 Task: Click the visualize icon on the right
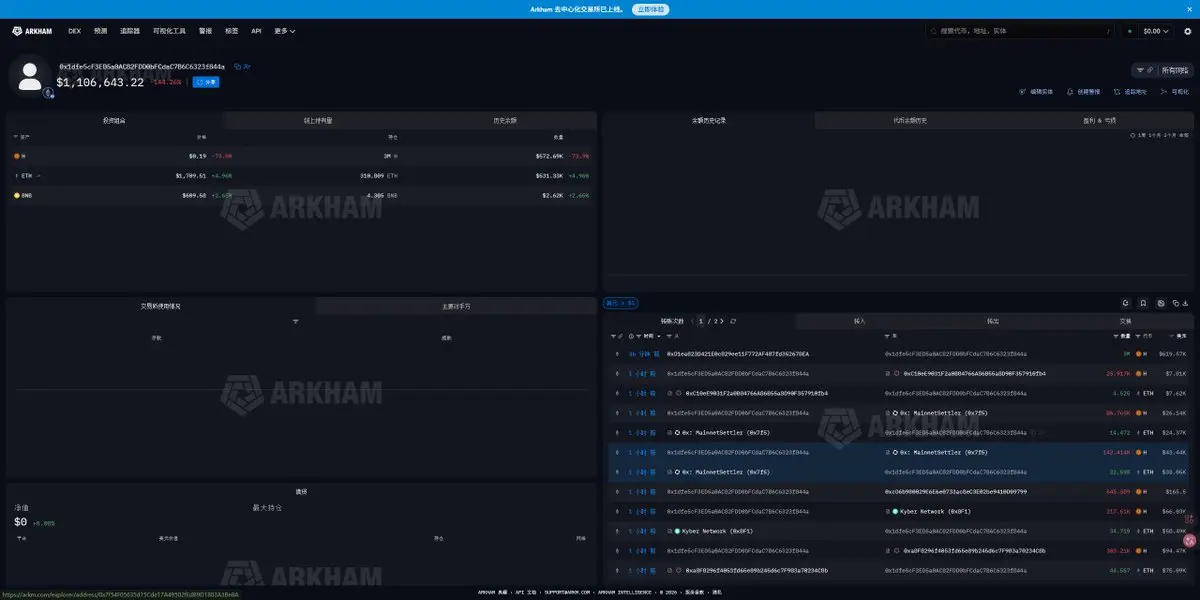coord(1163,92)
